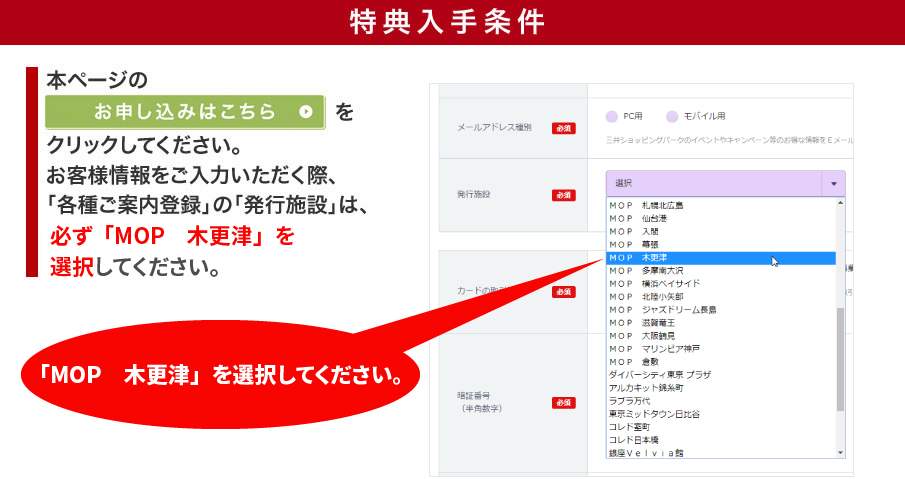
Task: Choose ダイバーシティ東京 プラザ entry
Action: (x=659, y=375)
